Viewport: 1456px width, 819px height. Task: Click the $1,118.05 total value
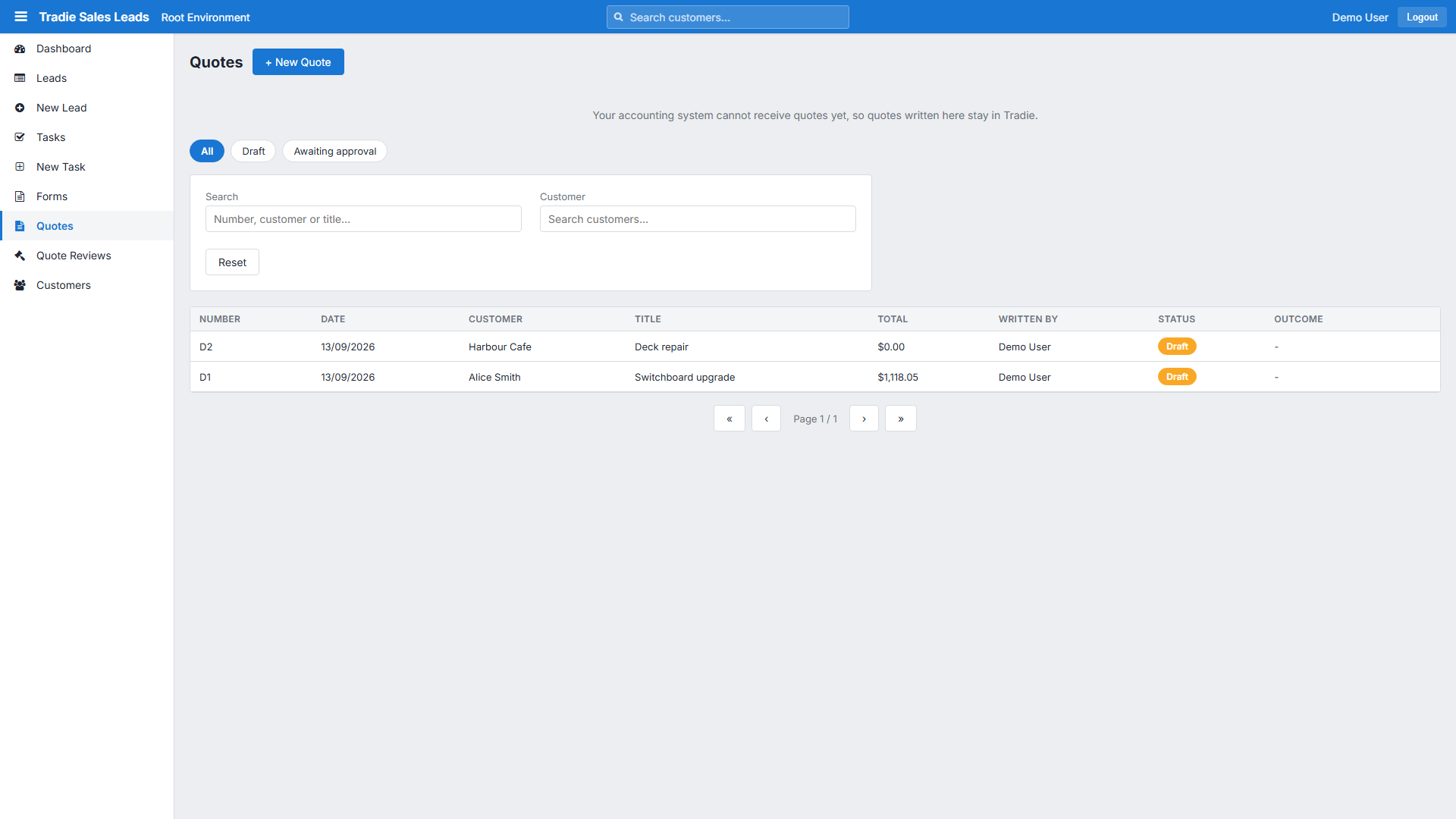pos(898,377)
